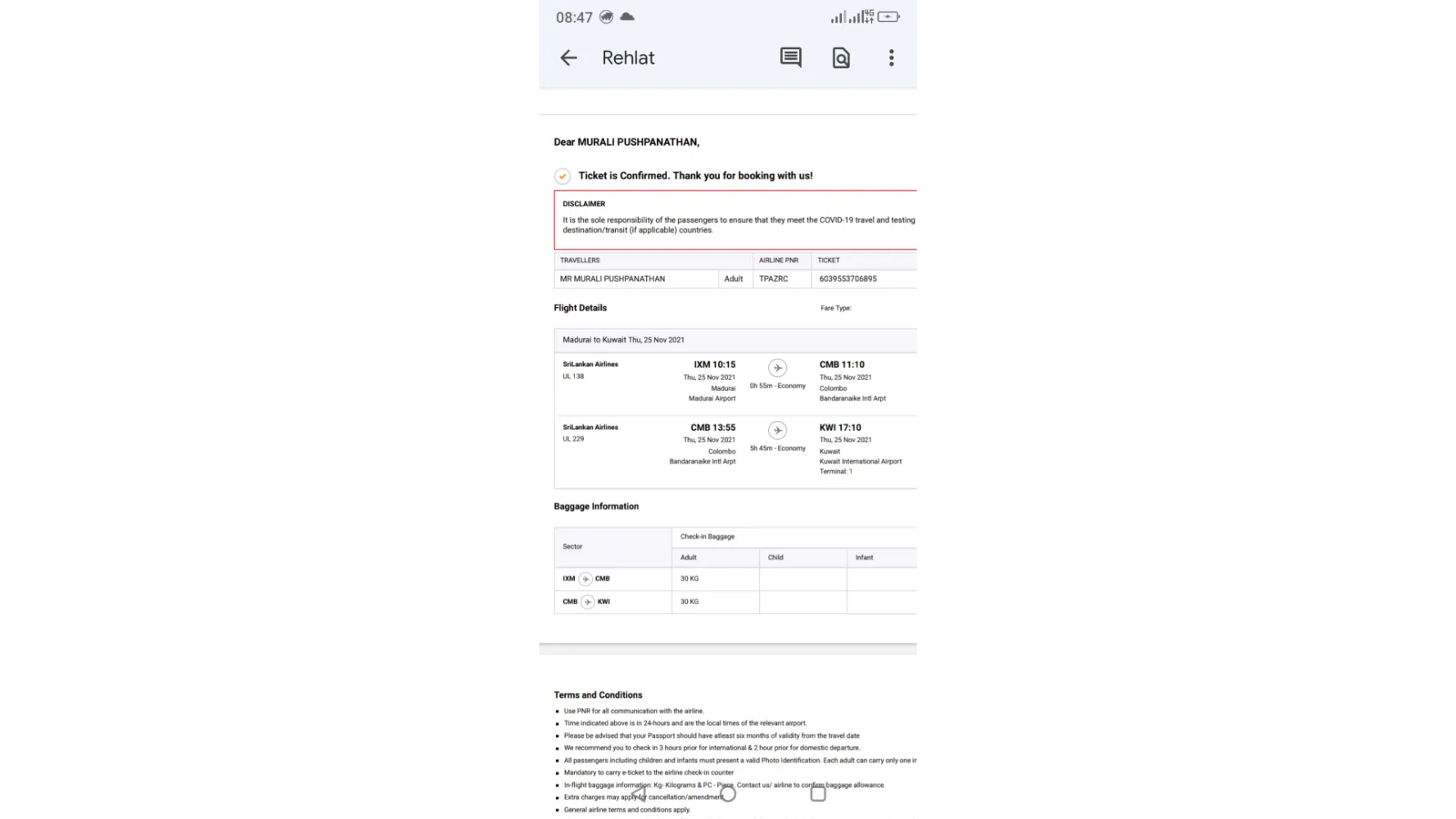The image size is (1456, 819).
Task: Select the airline PNR code TPAZRC
Action: 773,279
